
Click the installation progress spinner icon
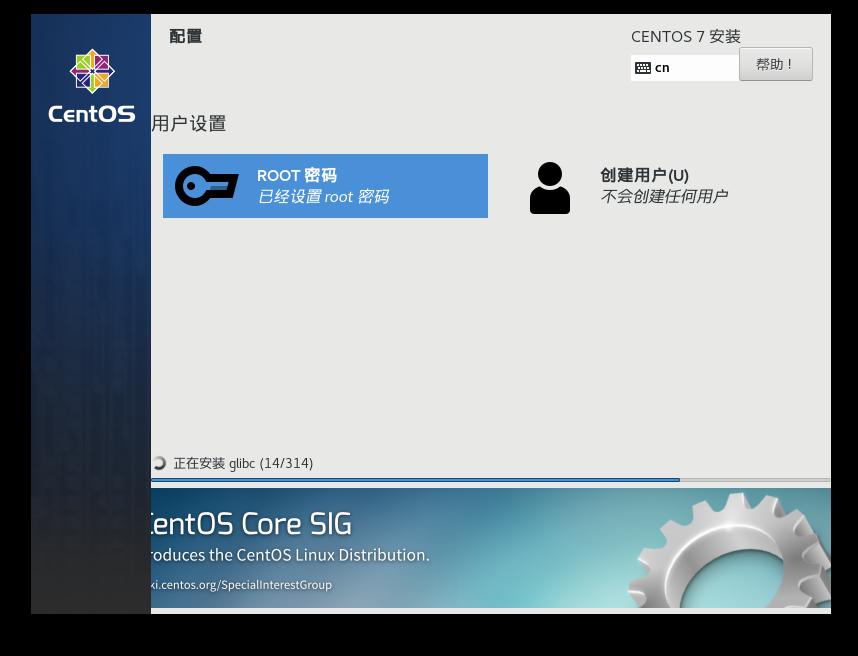pos(159,463)
